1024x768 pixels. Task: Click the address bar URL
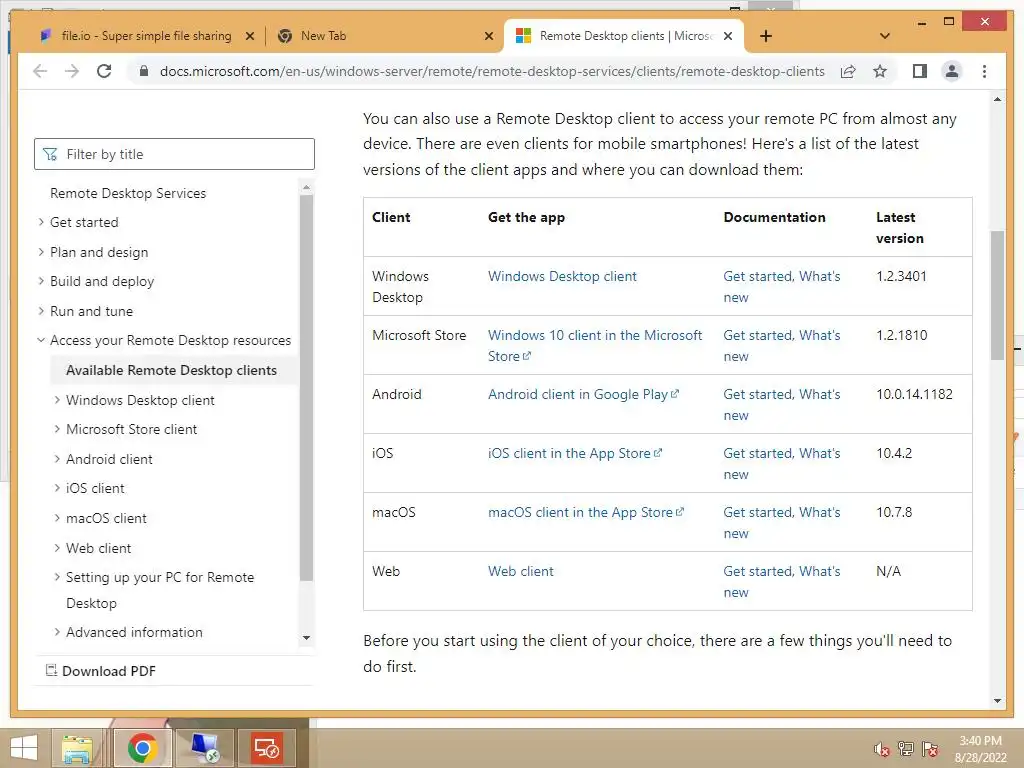click(x=492, y=71)
